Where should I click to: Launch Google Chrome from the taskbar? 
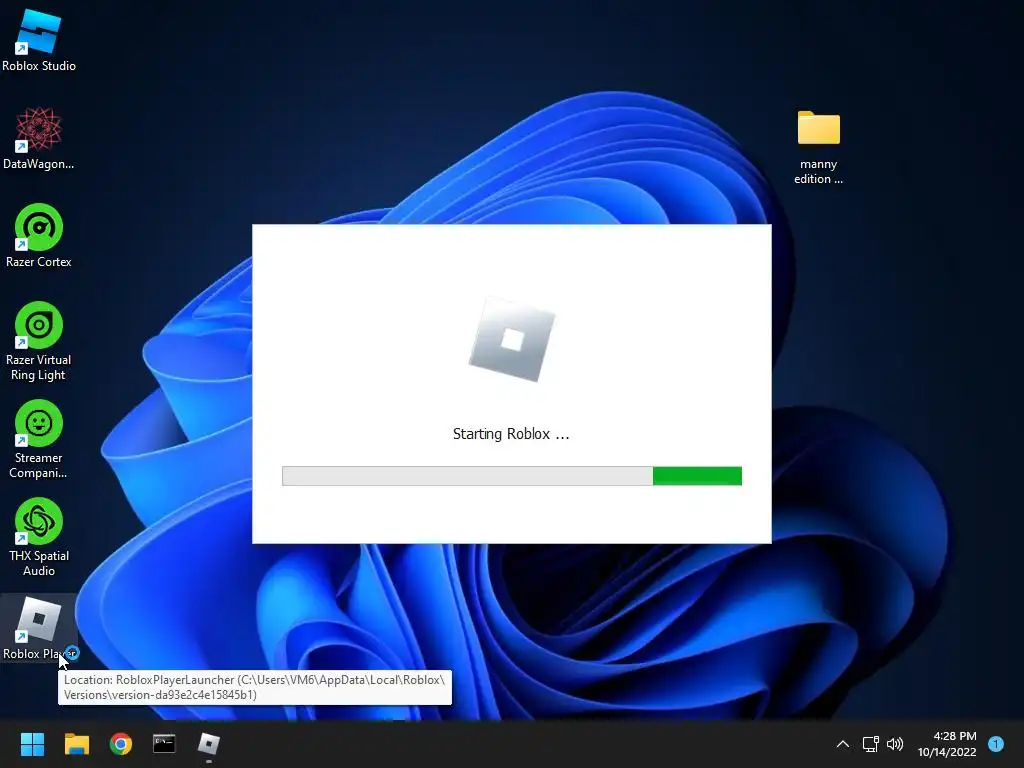click(121, 744)
